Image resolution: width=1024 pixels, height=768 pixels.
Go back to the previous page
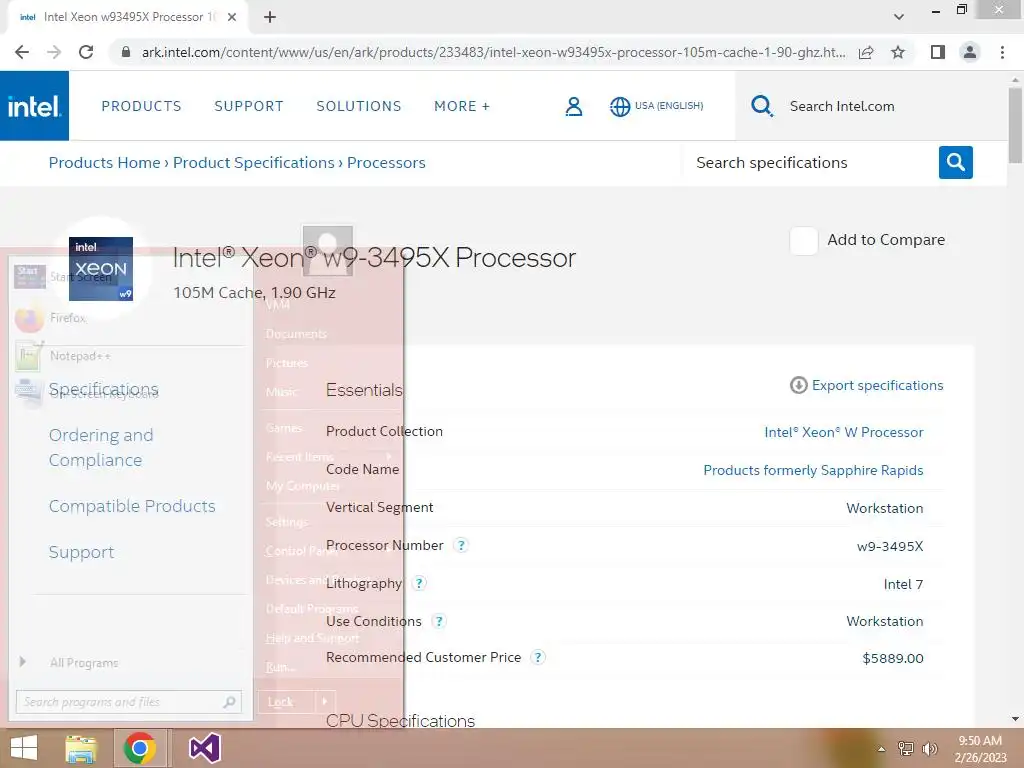pyautogui.click(x=22, y=52)
